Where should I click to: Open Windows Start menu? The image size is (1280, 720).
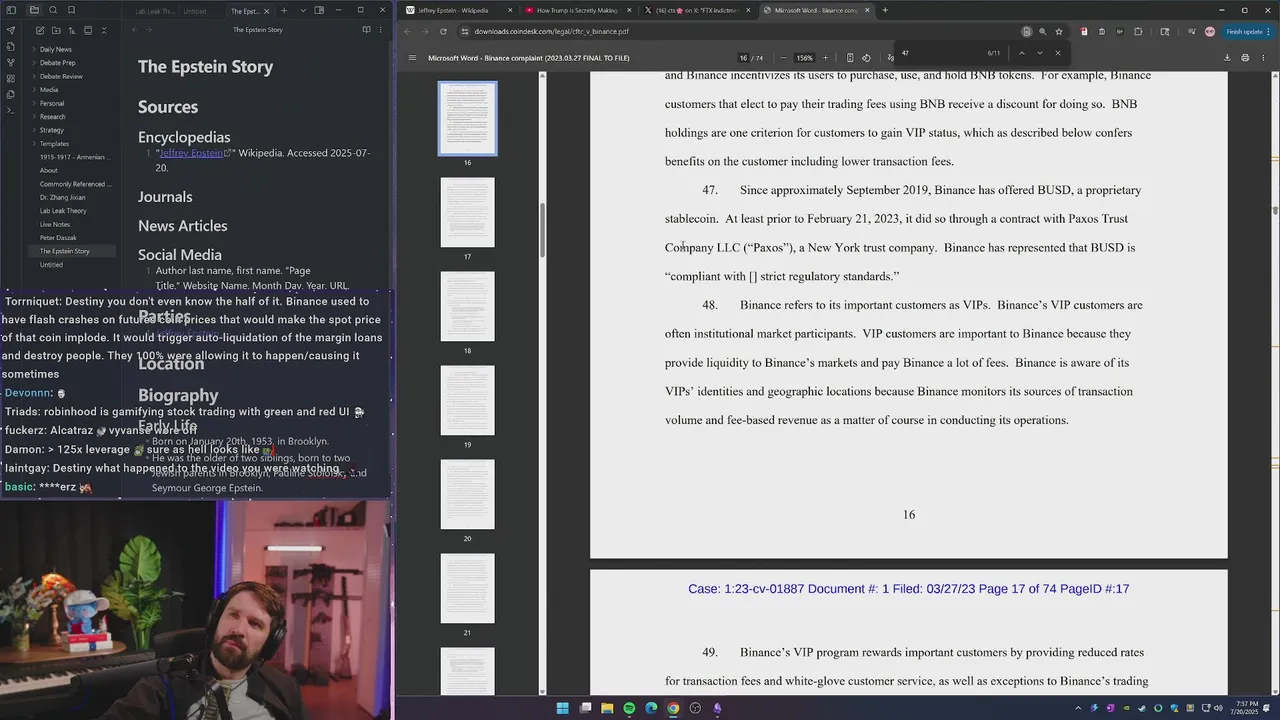562,708
